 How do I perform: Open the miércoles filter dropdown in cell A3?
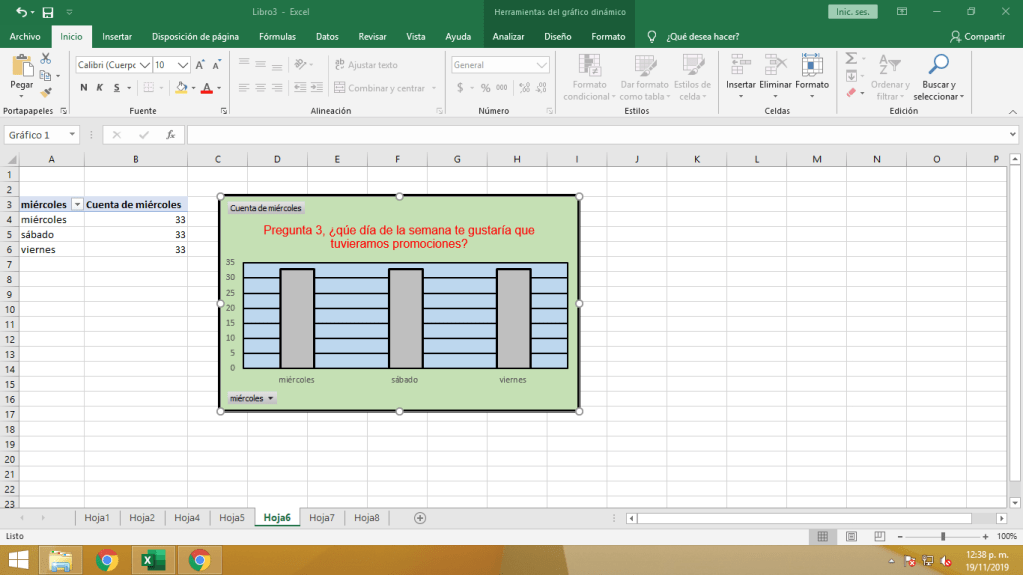click(76, 205)
